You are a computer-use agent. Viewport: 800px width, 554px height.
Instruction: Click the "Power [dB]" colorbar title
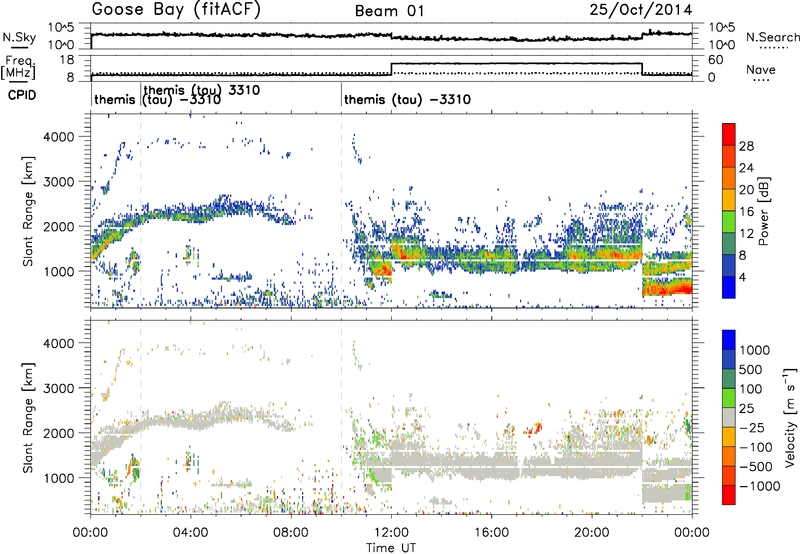tap(763, 211)
